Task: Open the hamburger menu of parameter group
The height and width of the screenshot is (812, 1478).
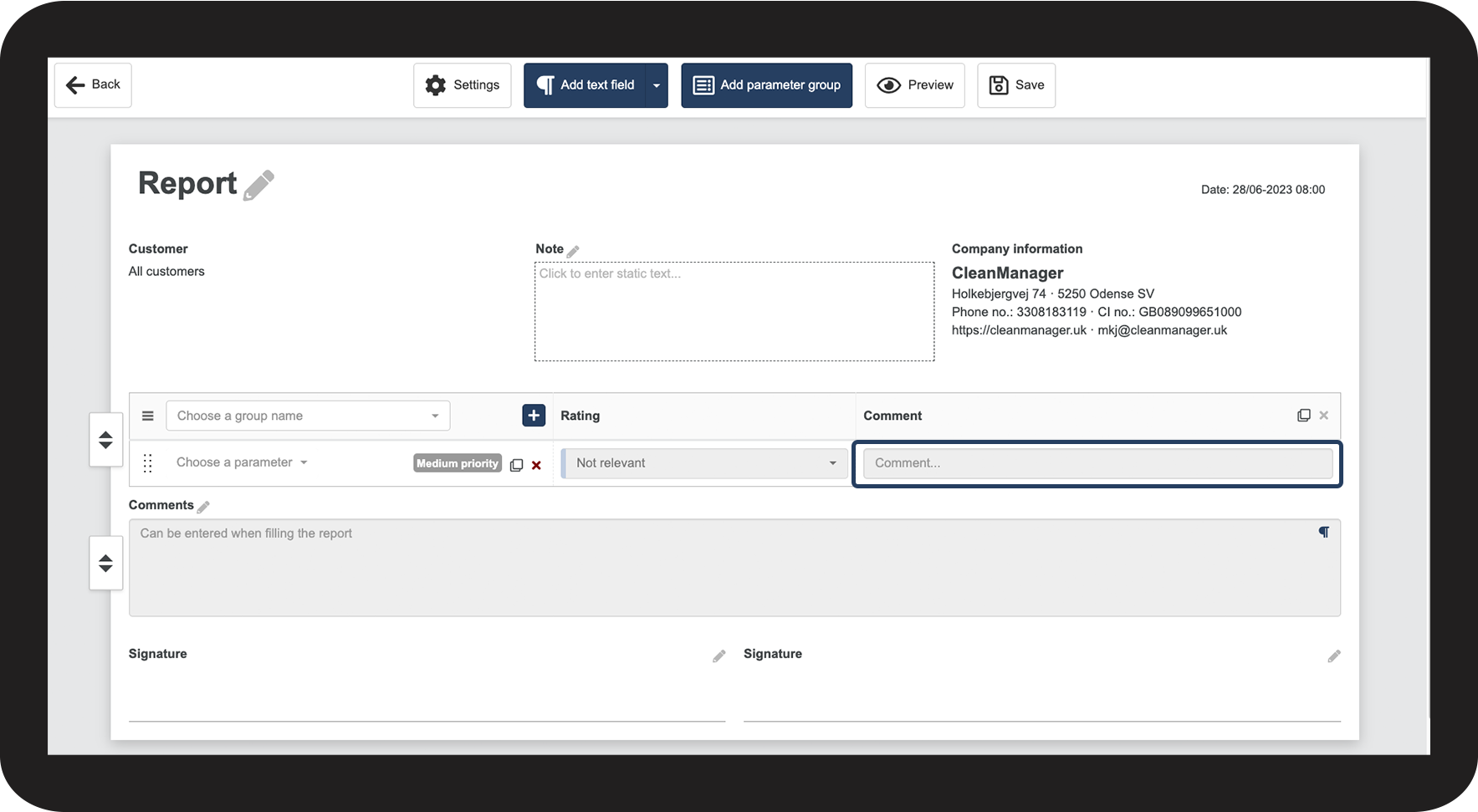Action: click(x=148, y=416)
